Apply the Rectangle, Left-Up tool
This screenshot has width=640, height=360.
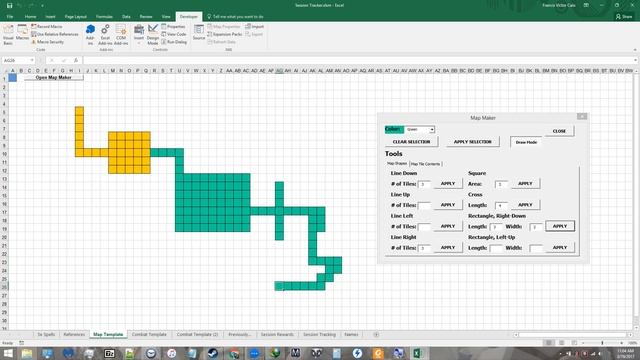click(560, 248)
